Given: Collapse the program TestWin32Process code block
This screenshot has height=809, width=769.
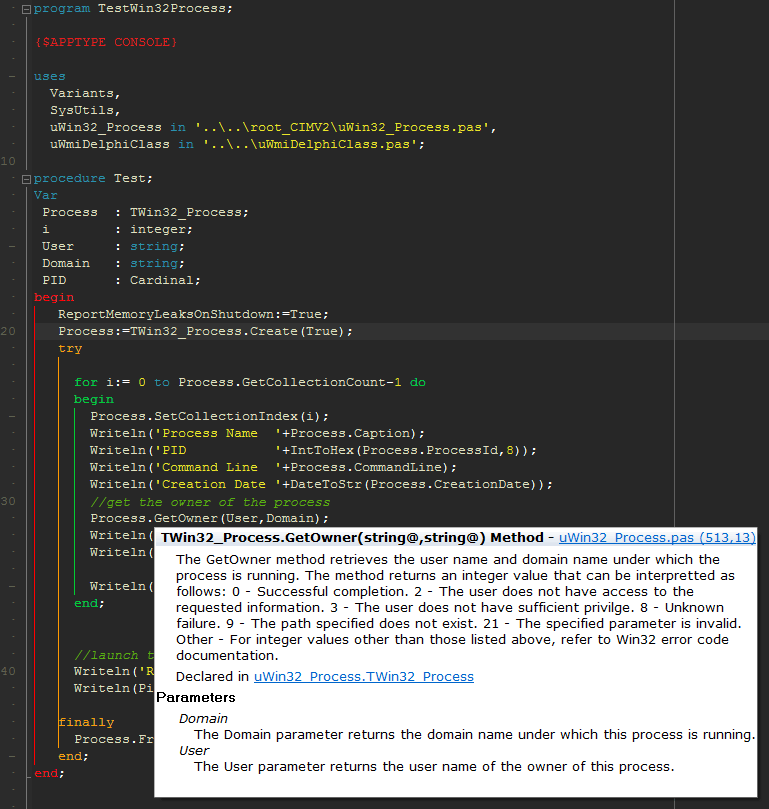Looking at the screenshot, I should (x=26, y=9).
